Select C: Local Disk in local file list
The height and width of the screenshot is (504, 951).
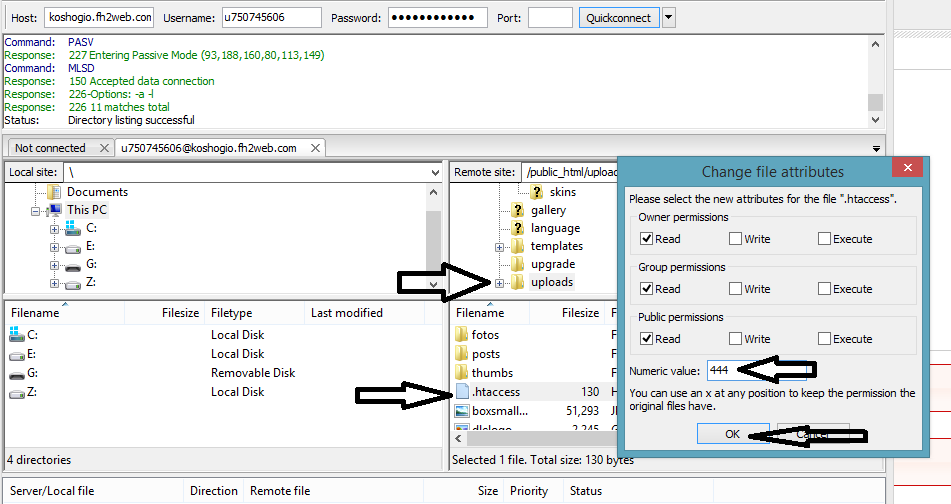(x=223, y=335)
